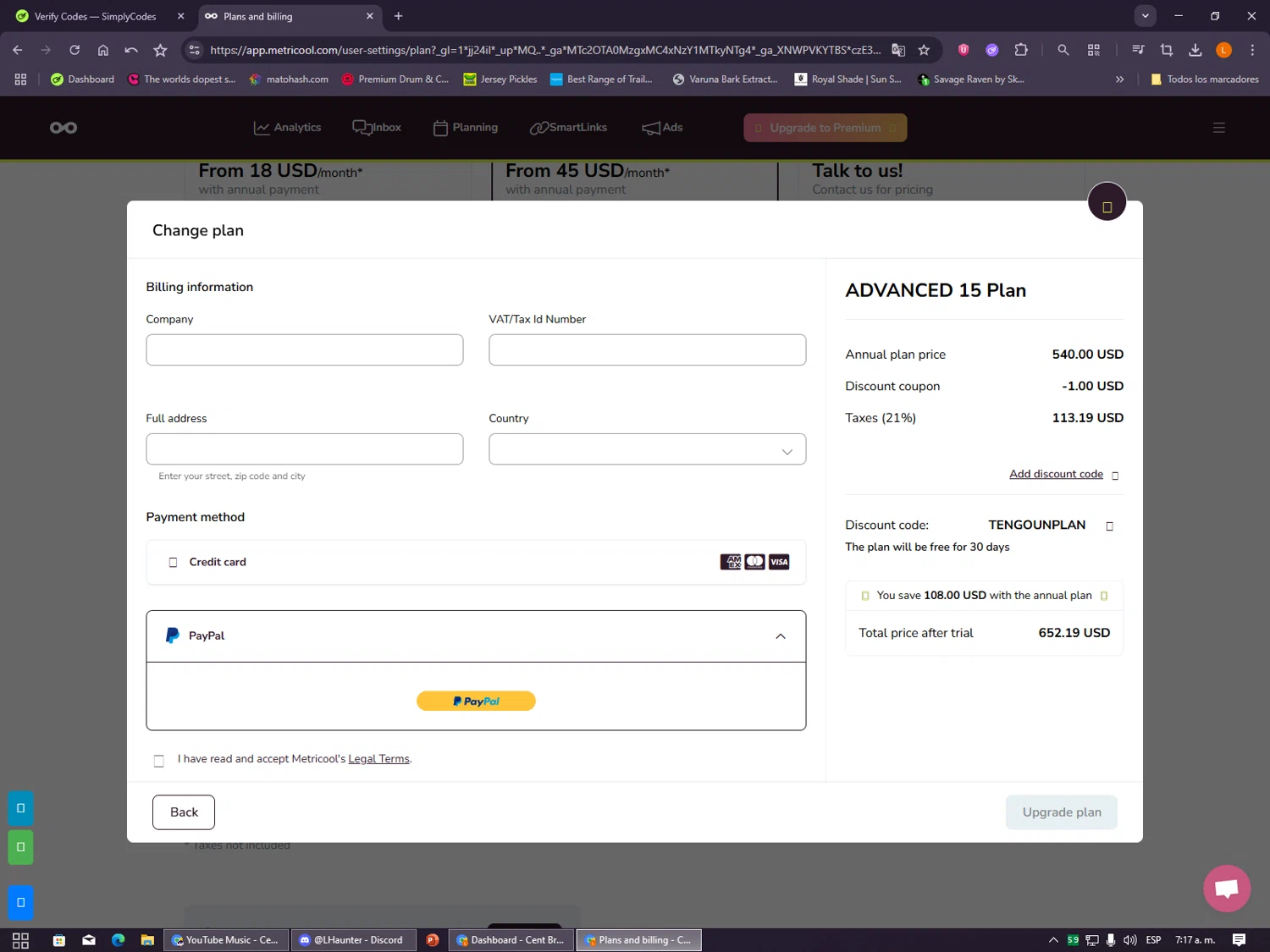Show more bookmarks chevron

tap(1119, 80)
